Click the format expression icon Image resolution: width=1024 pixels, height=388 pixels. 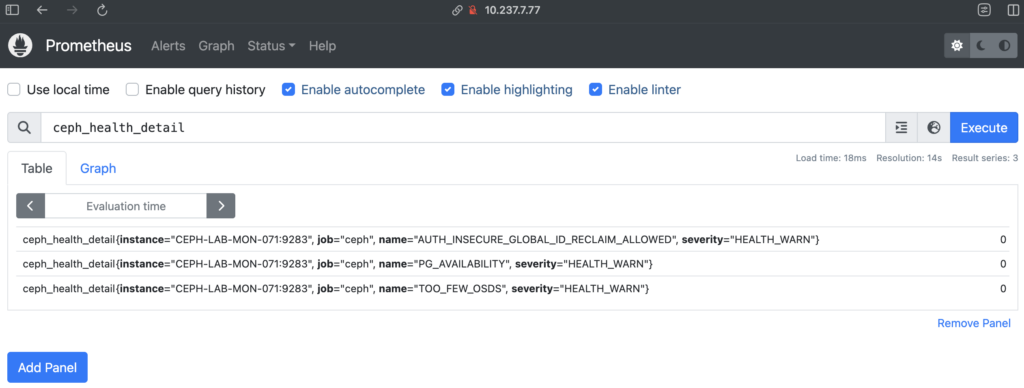pos(901,127)
